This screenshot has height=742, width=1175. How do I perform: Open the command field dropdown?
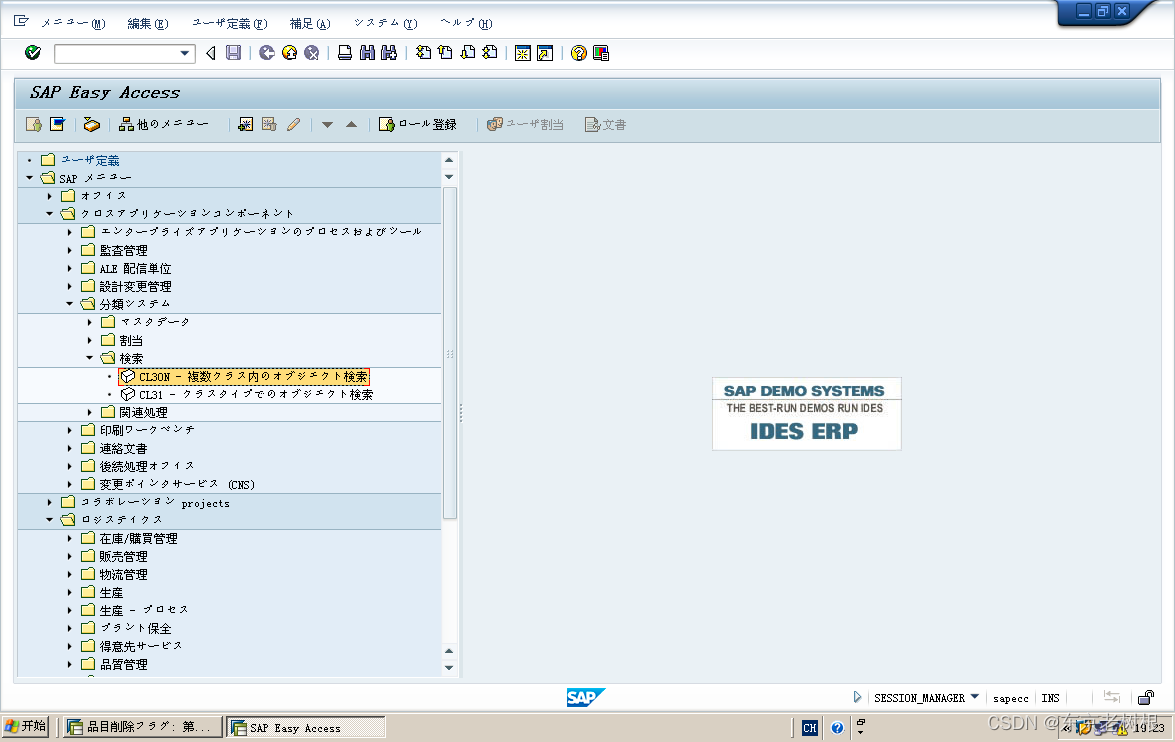(x=184, y=52)
